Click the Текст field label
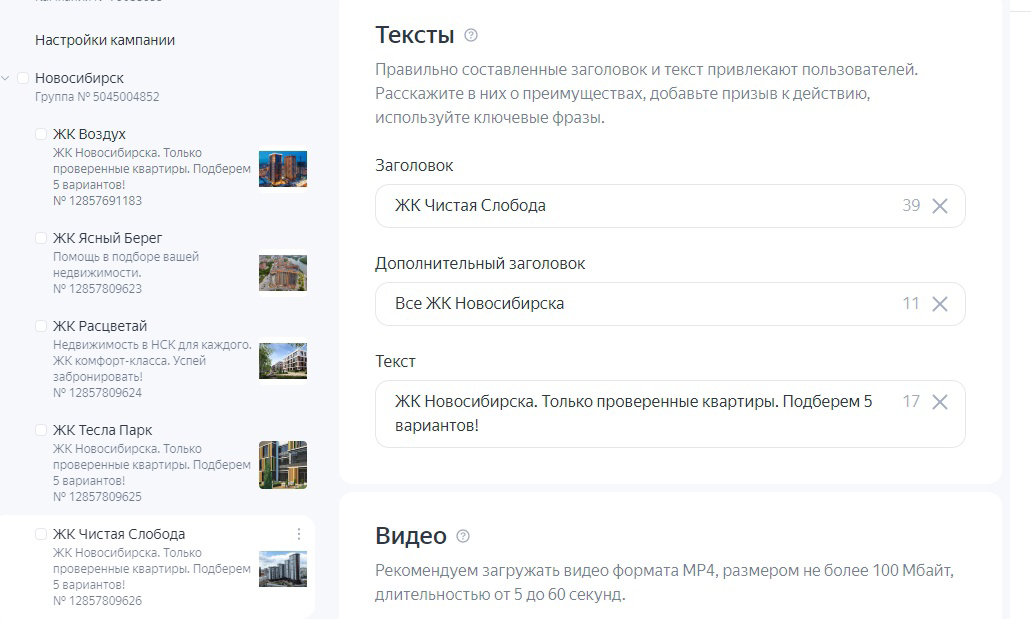 pos(395,362)
